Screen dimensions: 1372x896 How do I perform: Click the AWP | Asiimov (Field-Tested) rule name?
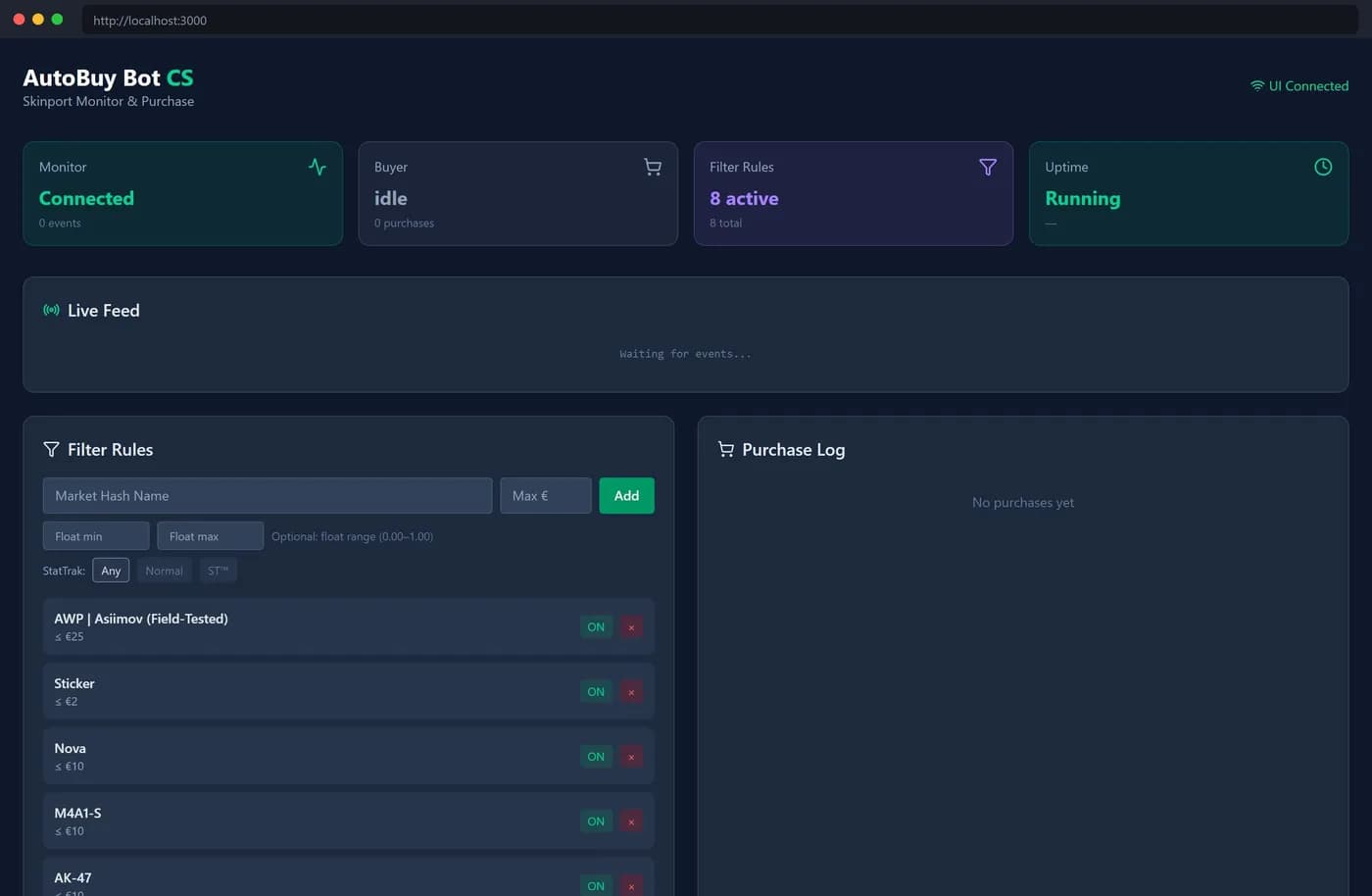(141, 619)
